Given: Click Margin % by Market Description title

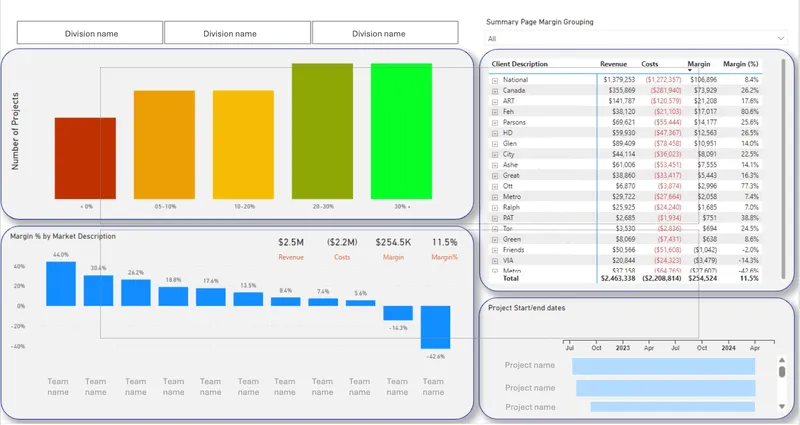Looking at the screenshot, I should pos(63,236).
